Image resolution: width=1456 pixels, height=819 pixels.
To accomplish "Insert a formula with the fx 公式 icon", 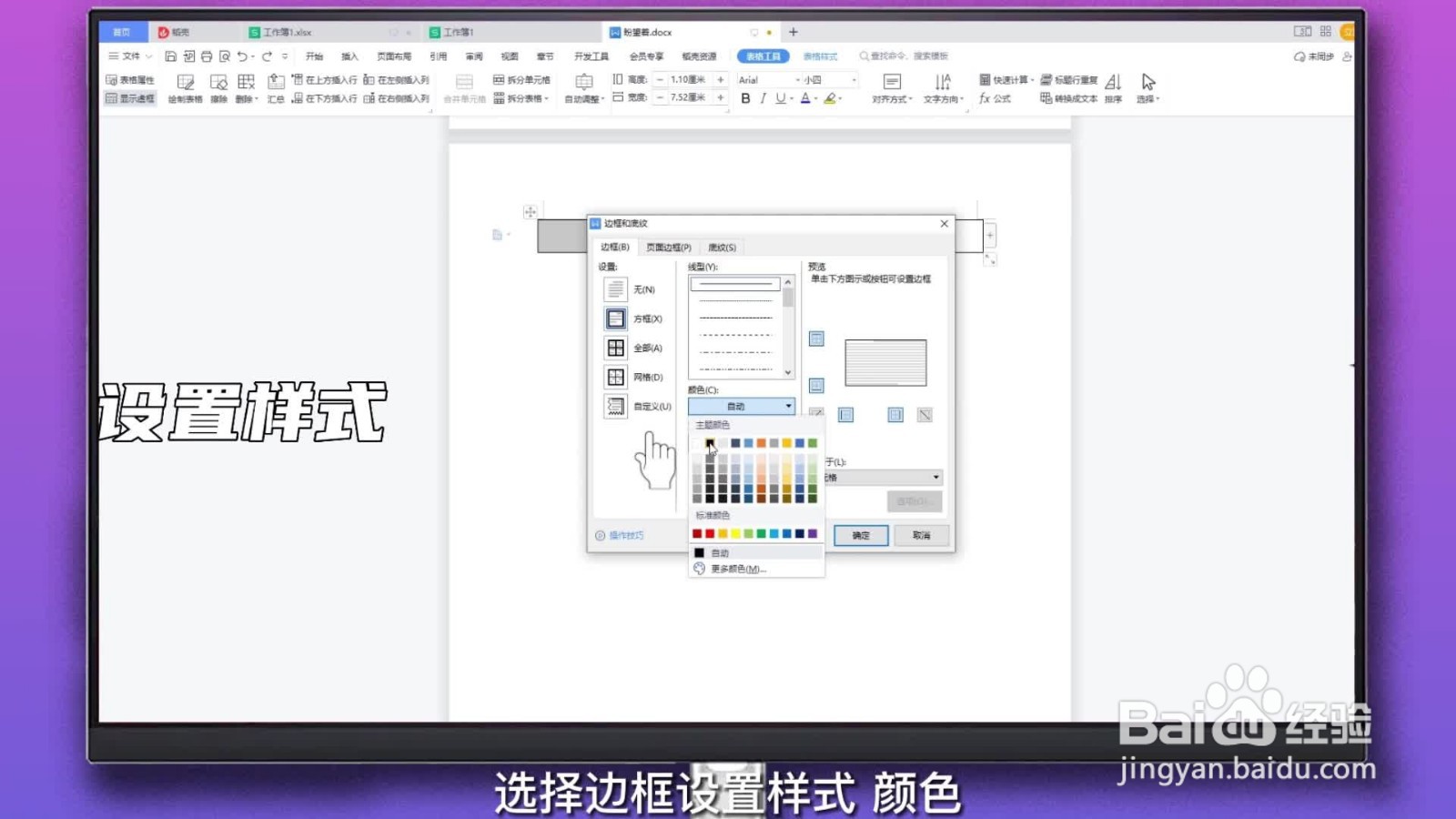I will click(994, 98).
